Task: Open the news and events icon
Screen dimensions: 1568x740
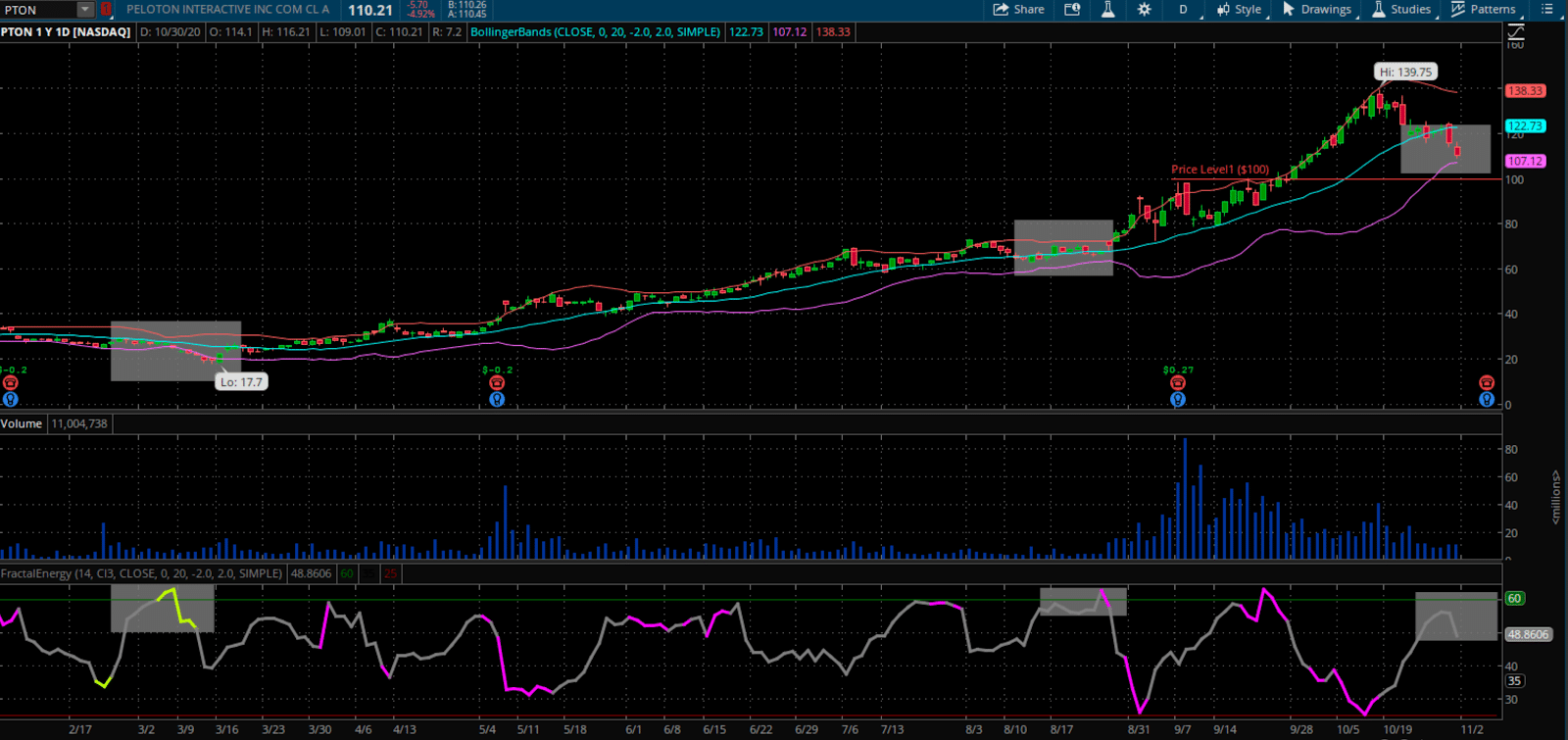Action: pyautogui.click(x=1072, y=10)
